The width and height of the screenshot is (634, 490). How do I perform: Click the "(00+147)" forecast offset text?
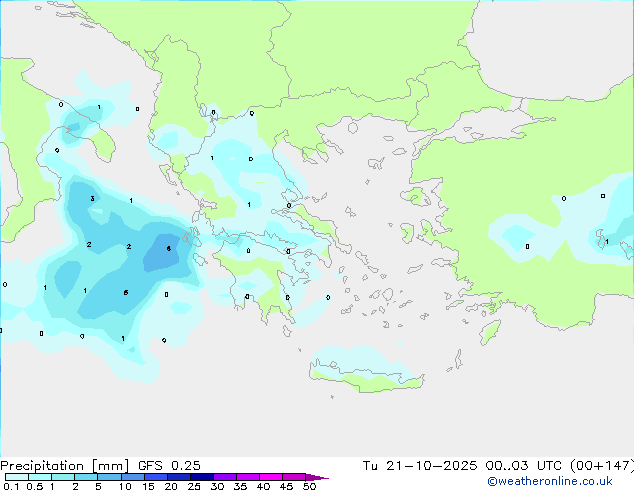click(x=602, y=466)
